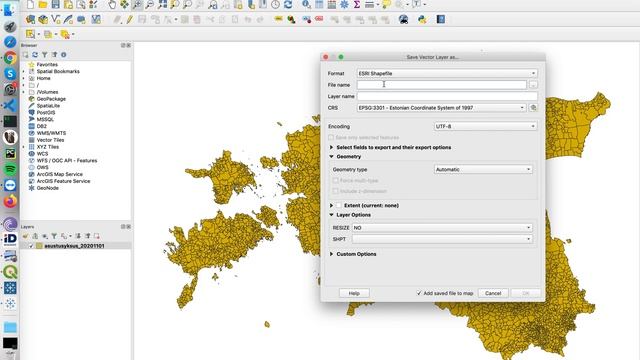Select the Zoom In magnifier tool
640x360 pixels.
(x=137, y=4)
